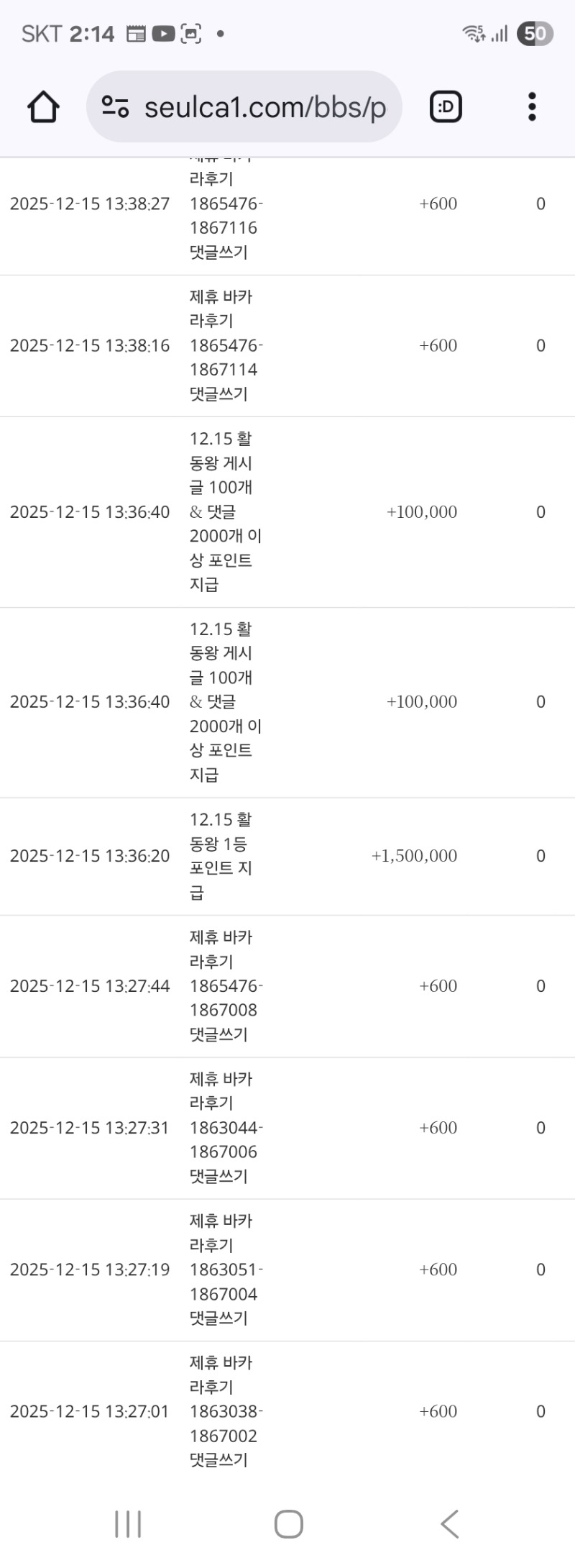Open comment entry 1863044-1867006
This screenshot has height=1568, width=575.
[223, 1139]
